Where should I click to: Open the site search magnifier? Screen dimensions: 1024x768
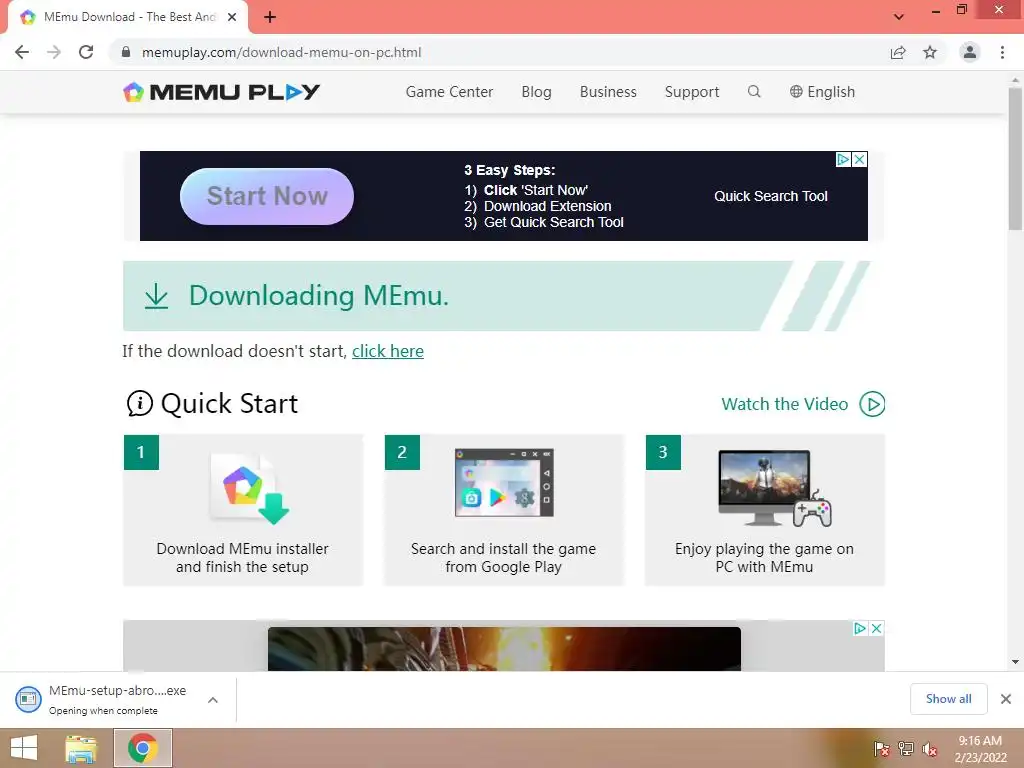(754, 91)
